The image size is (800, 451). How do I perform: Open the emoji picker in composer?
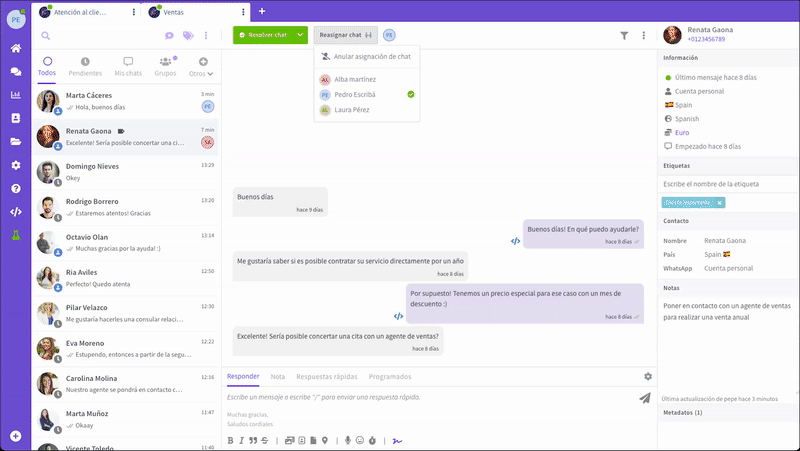pos(359,440)
